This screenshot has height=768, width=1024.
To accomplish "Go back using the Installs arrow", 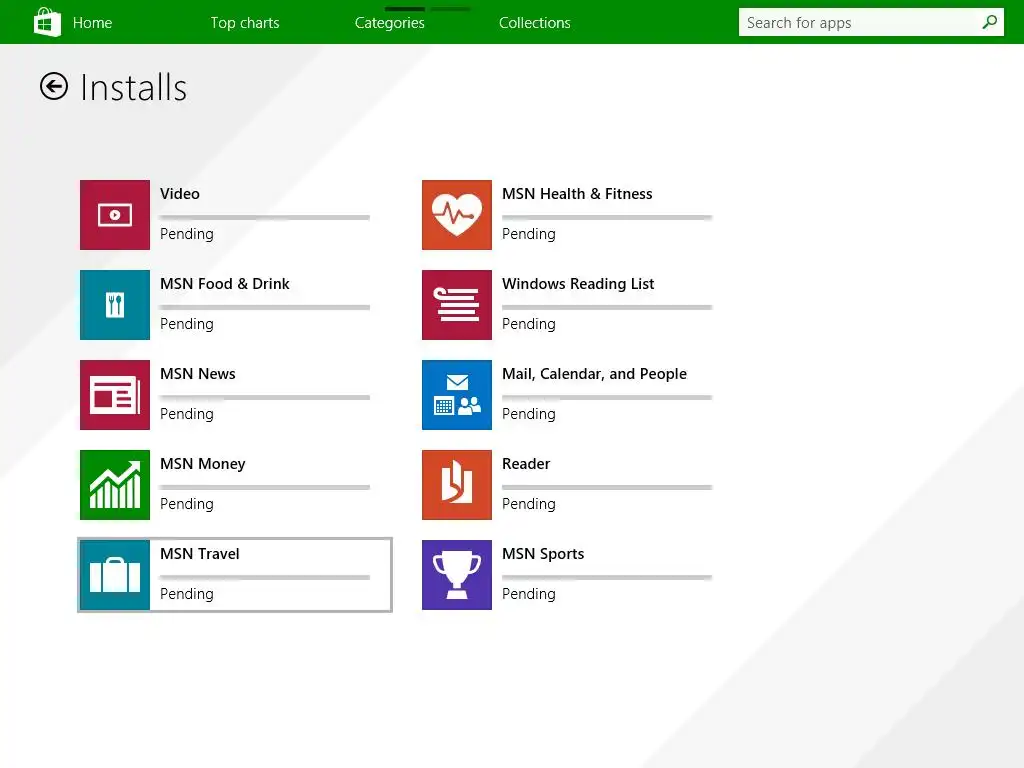I will pos(54,86).
